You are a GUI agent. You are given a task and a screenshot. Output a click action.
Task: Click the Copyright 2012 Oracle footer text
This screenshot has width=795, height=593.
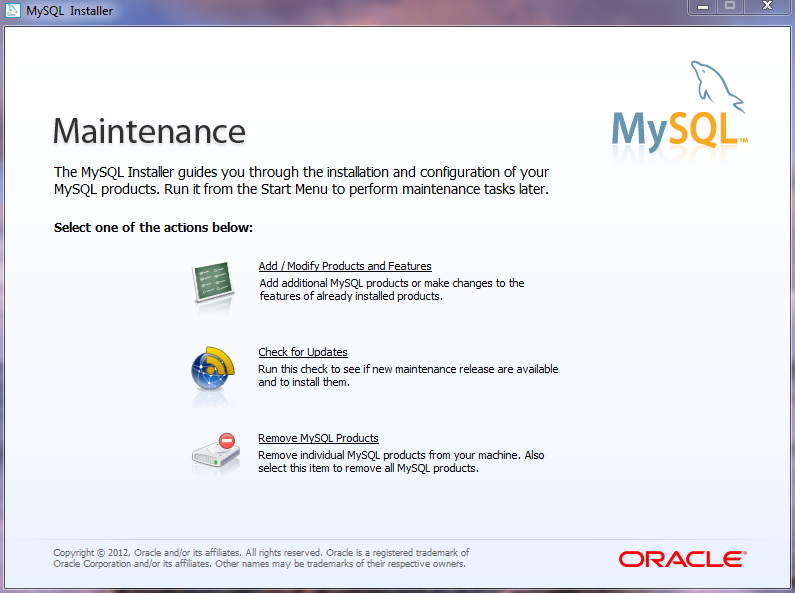261,558
